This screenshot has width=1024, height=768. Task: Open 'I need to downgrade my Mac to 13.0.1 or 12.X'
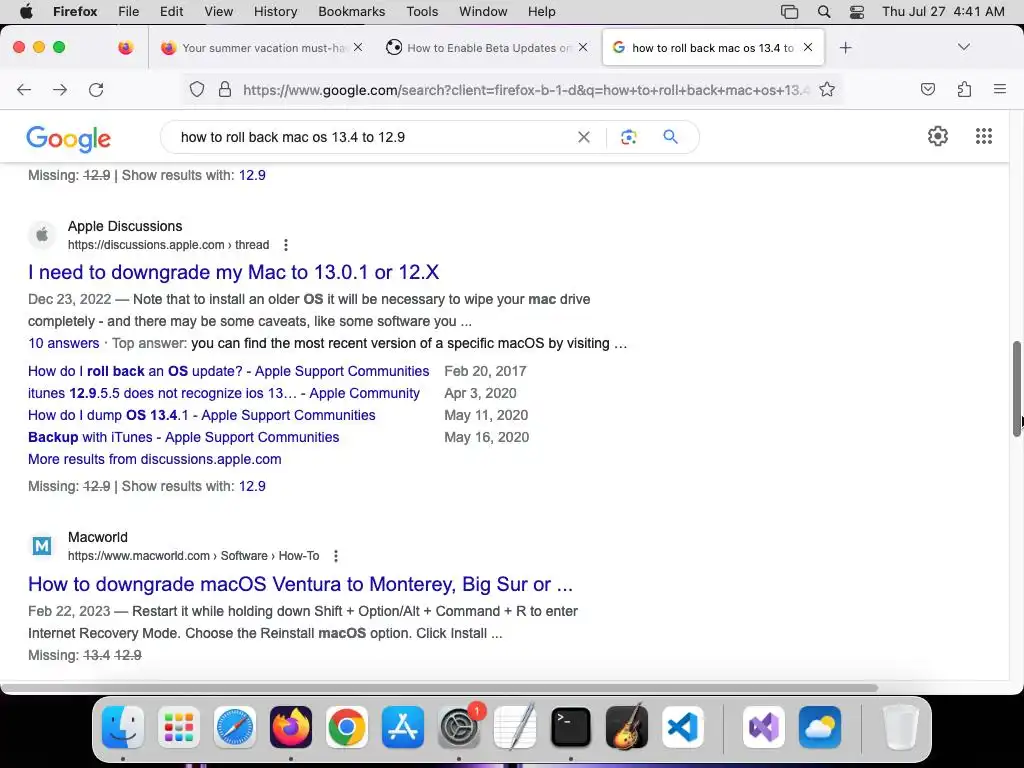(x=233, y=272)
